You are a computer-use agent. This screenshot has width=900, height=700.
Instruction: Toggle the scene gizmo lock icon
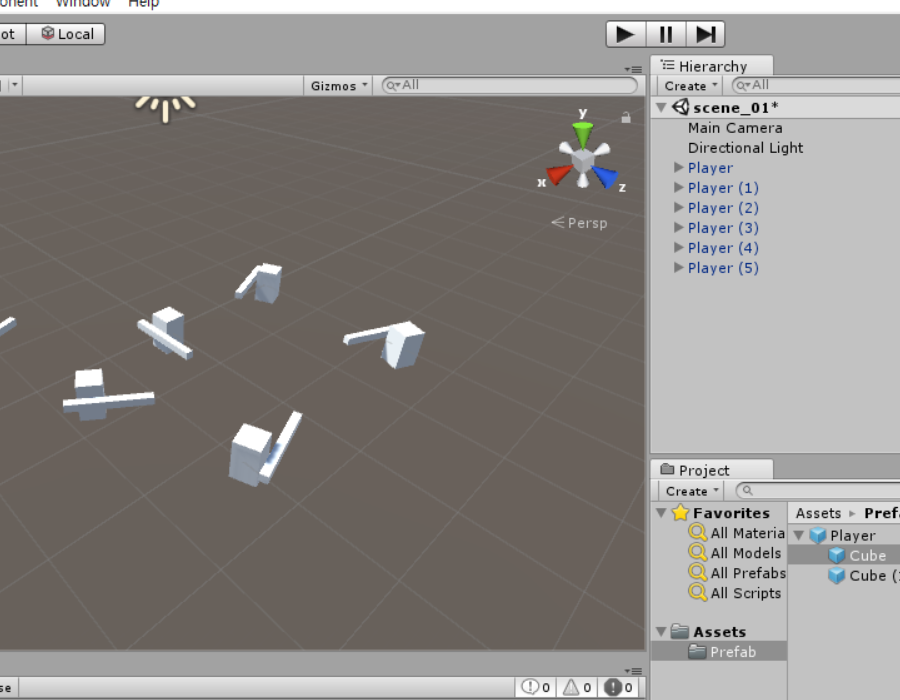[626, 118]
